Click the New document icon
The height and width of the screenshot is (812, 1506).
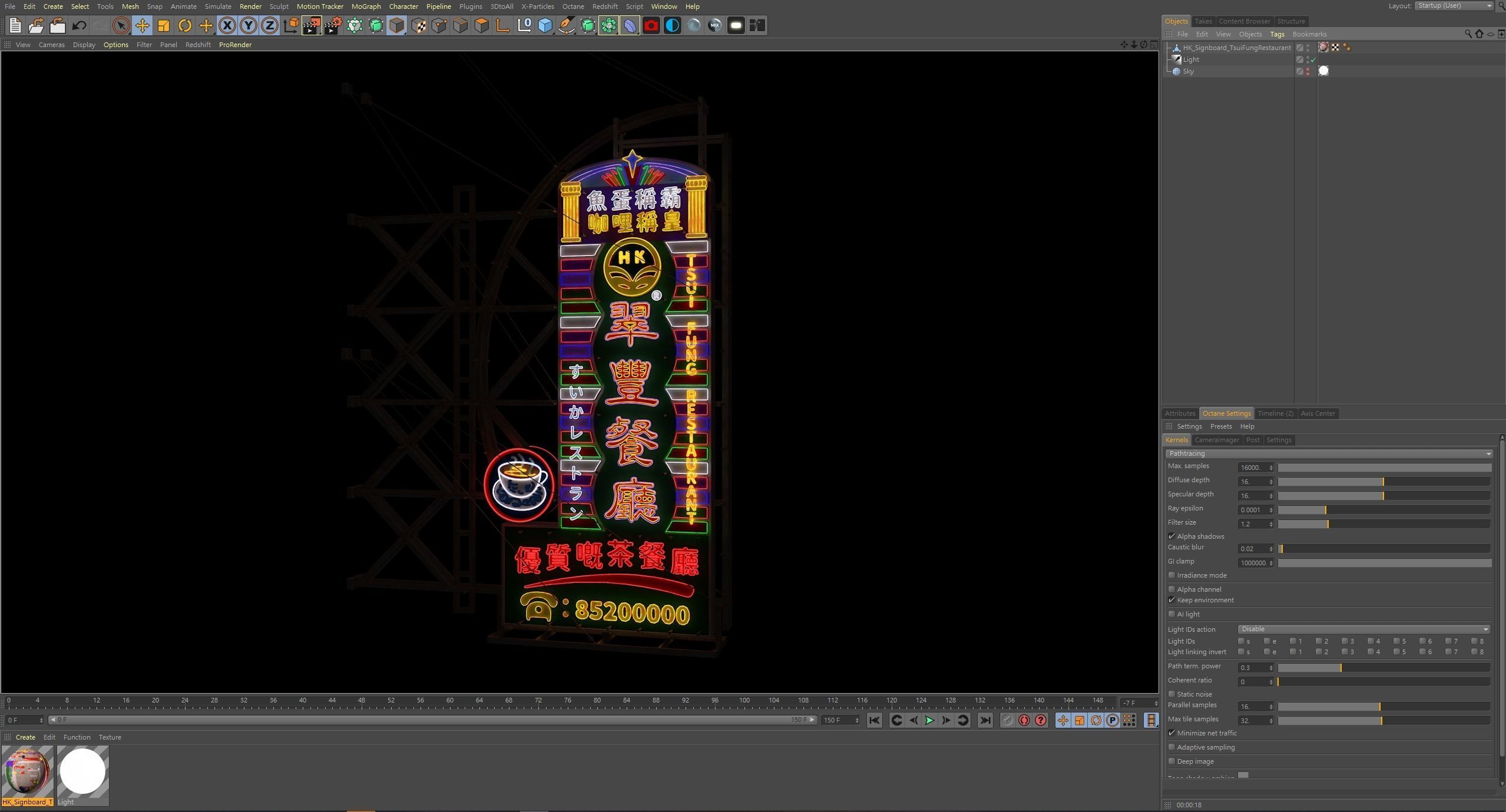pos(15,25)
